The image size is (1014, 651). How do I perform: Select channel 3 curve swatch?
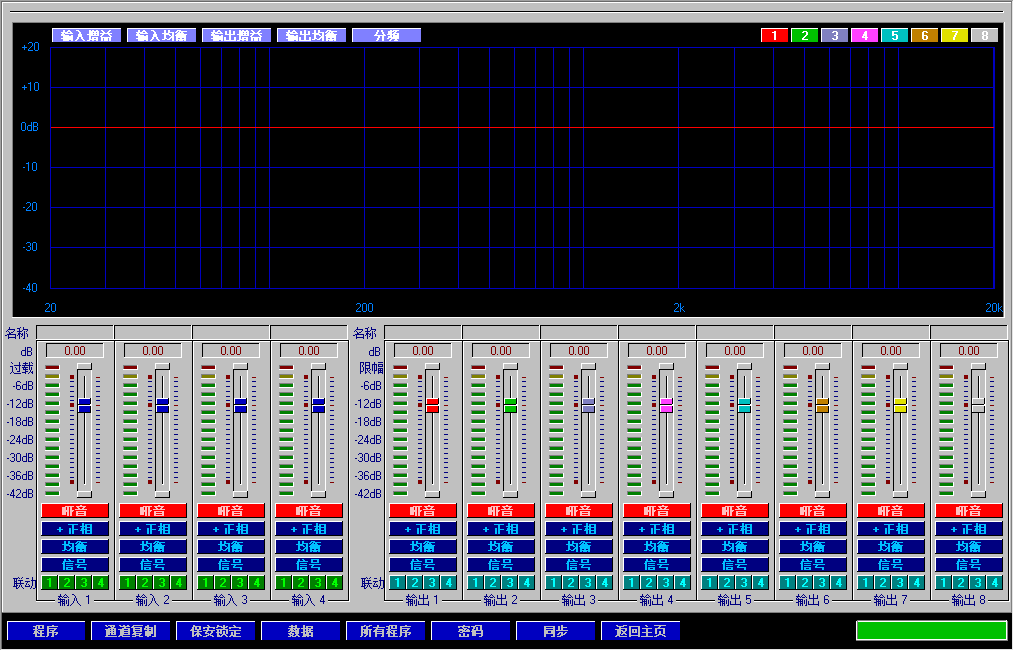[835, 36]
